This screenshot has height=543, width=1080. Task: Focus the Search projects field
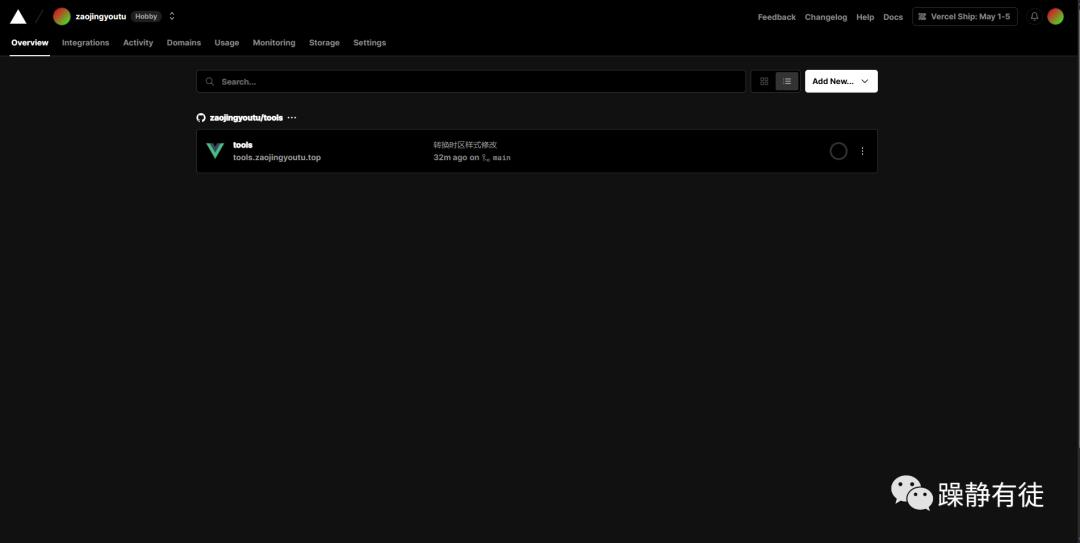470,81
